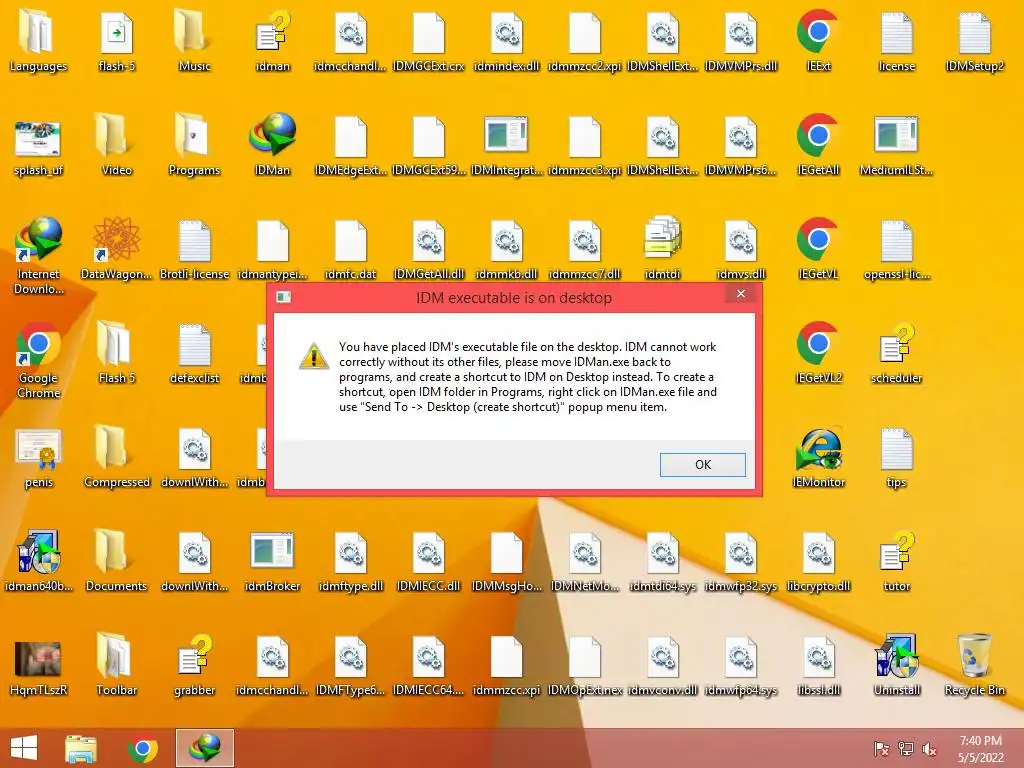
Task: Open the network status tray icon
Action: pos(905,749)
